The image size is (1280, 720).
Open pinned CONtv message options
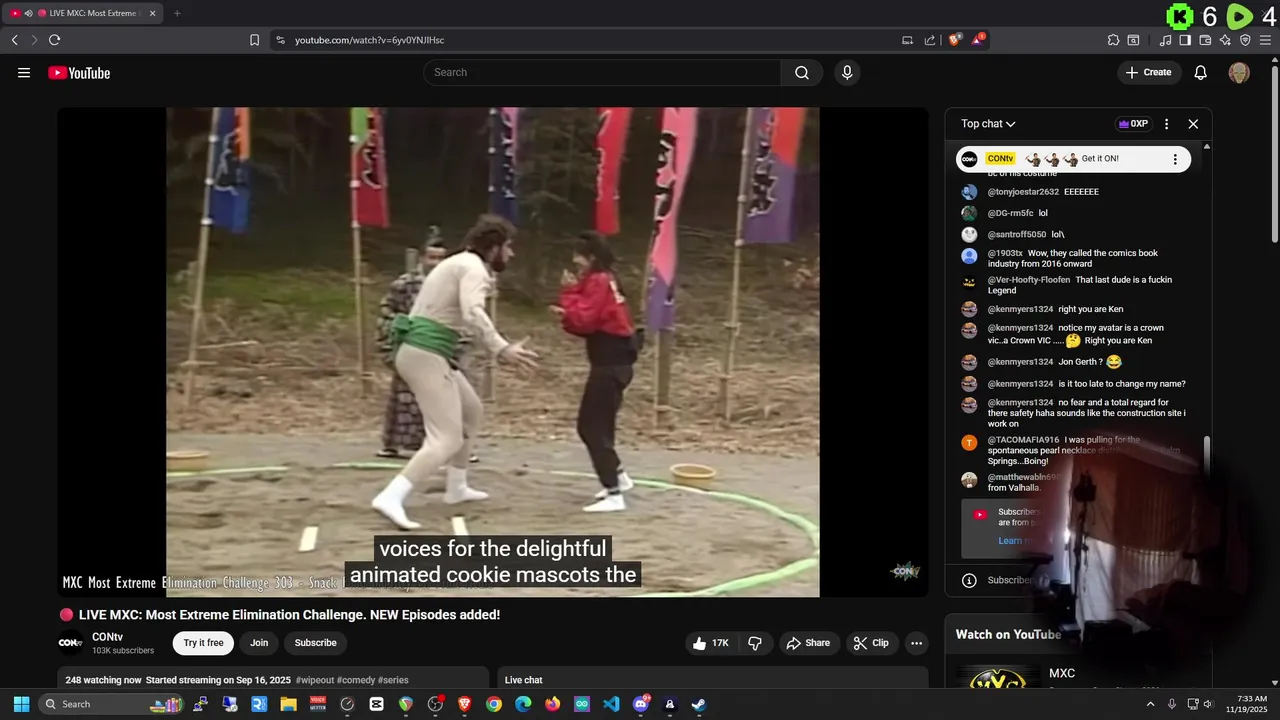pyautogui.click(x=1175, y=159)
